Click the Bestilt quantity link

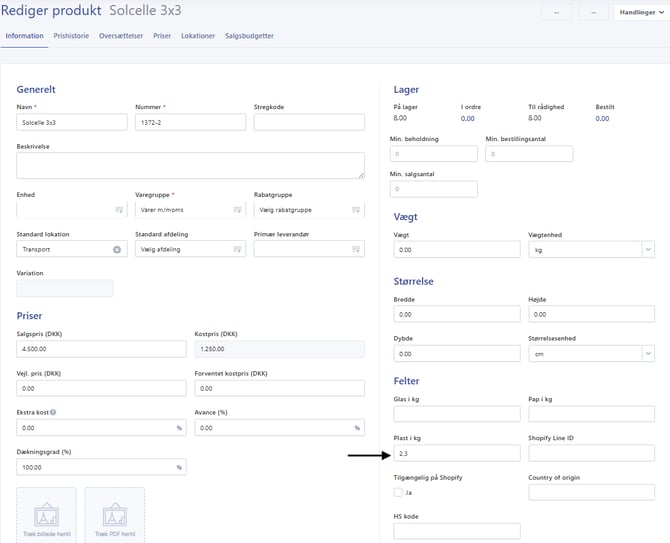[x=602, y=118]
